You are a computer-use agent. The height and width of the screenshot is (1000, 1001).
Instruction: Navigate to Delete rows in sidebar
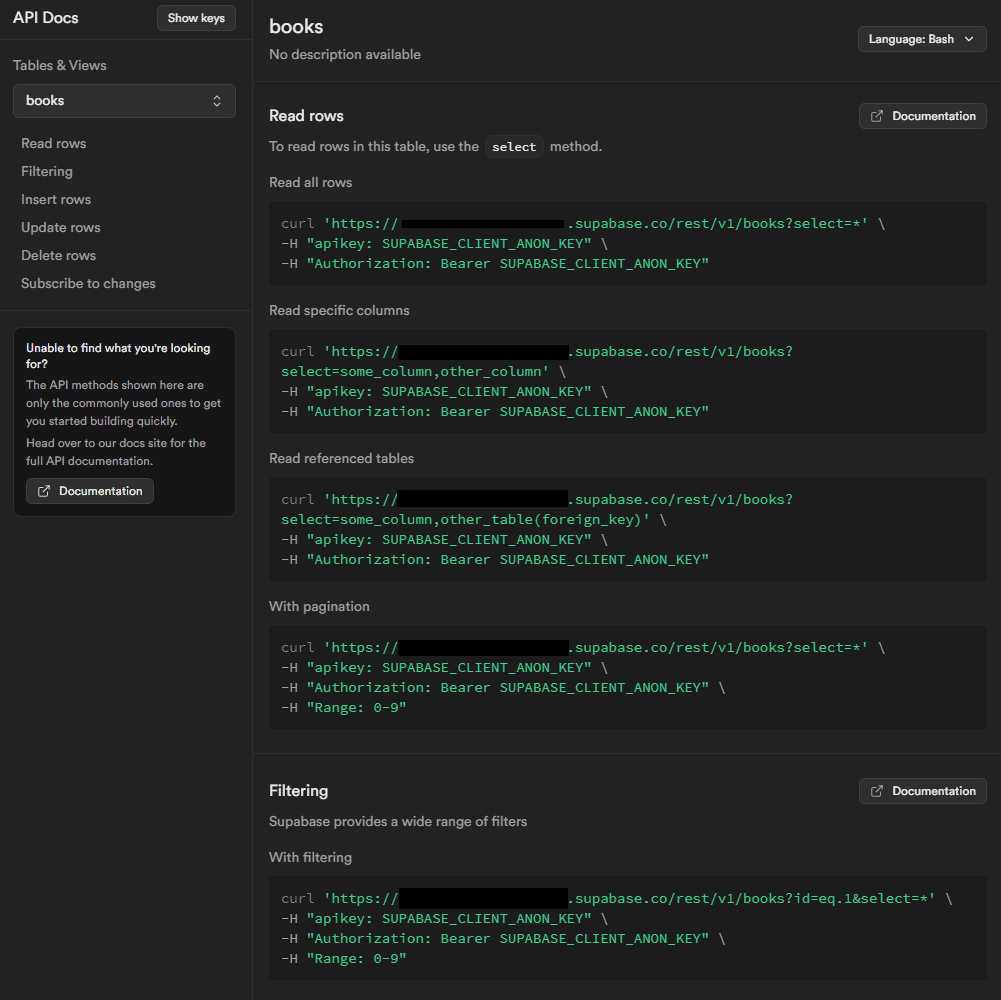[59, 255]
